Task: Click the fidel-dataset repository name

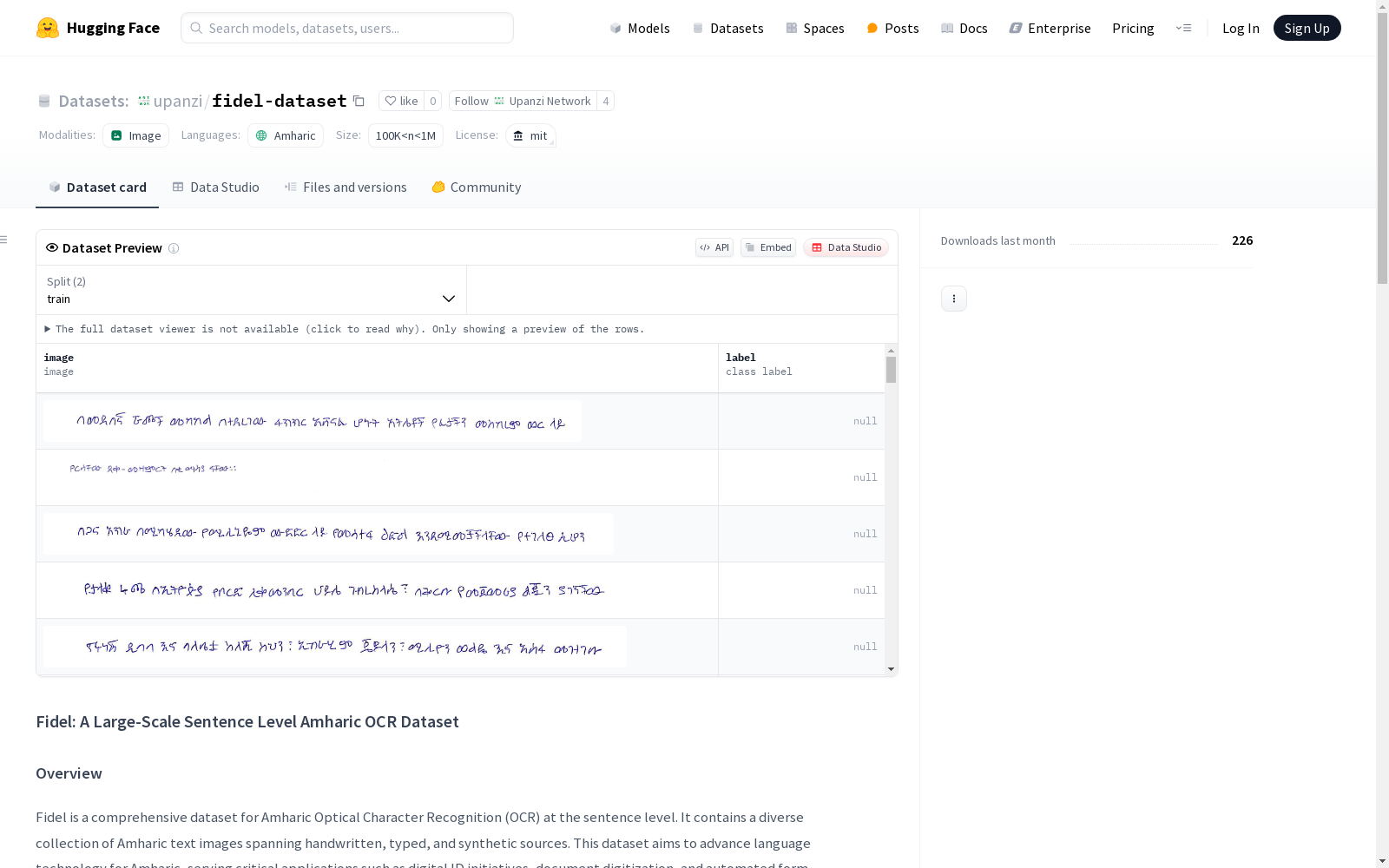Action: (280, 101)
